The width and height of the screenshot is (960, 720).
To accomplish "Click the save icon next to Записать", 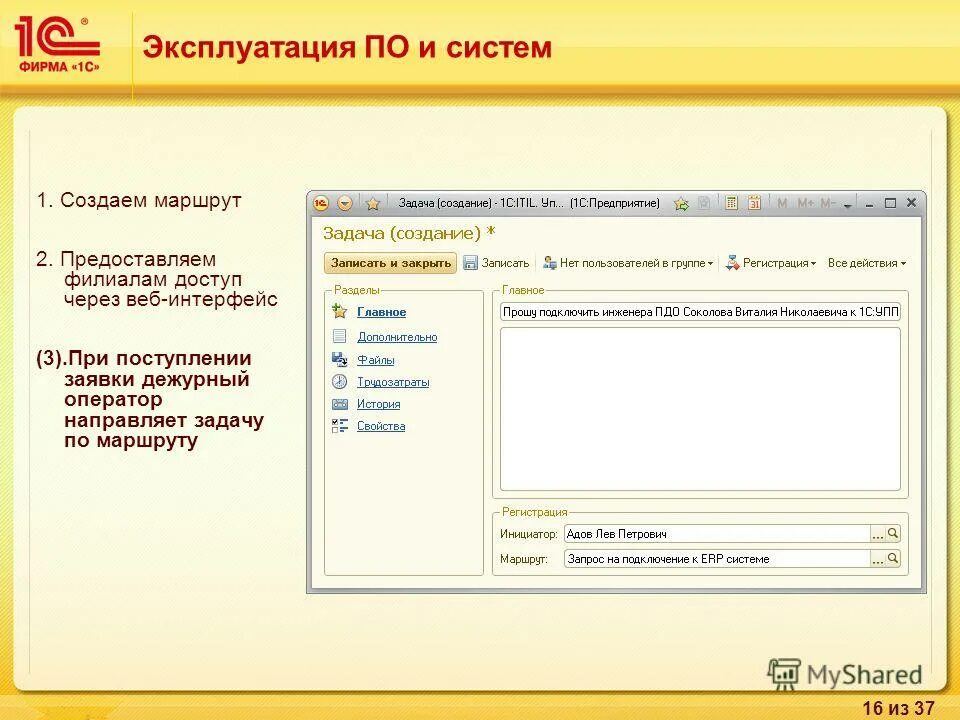I will point(469,262).
